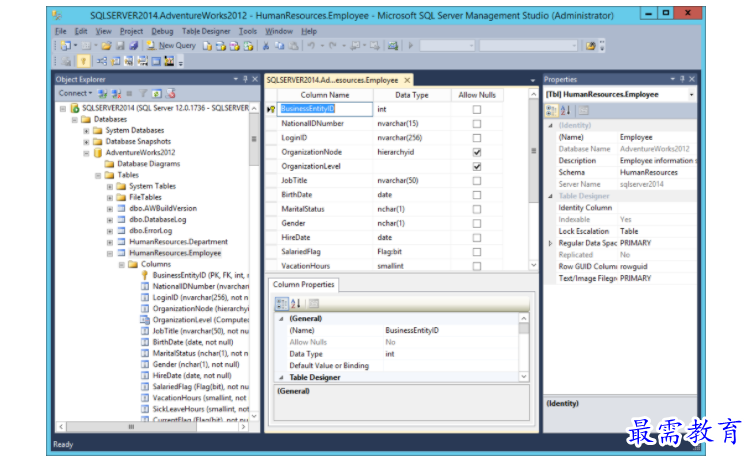Click the Save icon in toolbar
750x463 pixels.
tap(121, 45)
